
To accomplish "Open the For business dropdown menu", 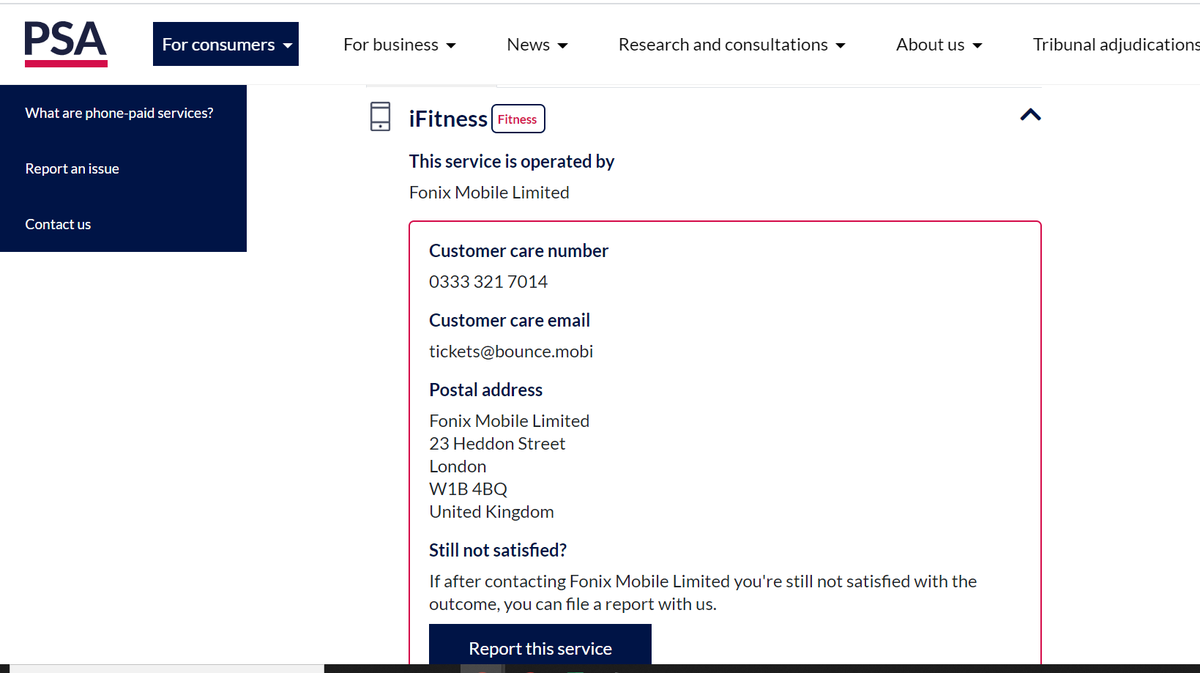I will 399,44.
